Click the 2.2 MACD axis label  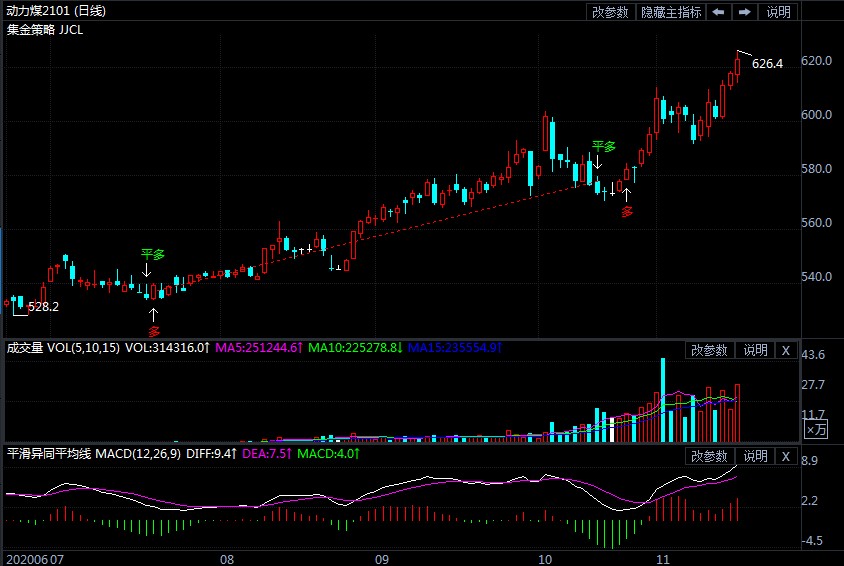point(810,501)
